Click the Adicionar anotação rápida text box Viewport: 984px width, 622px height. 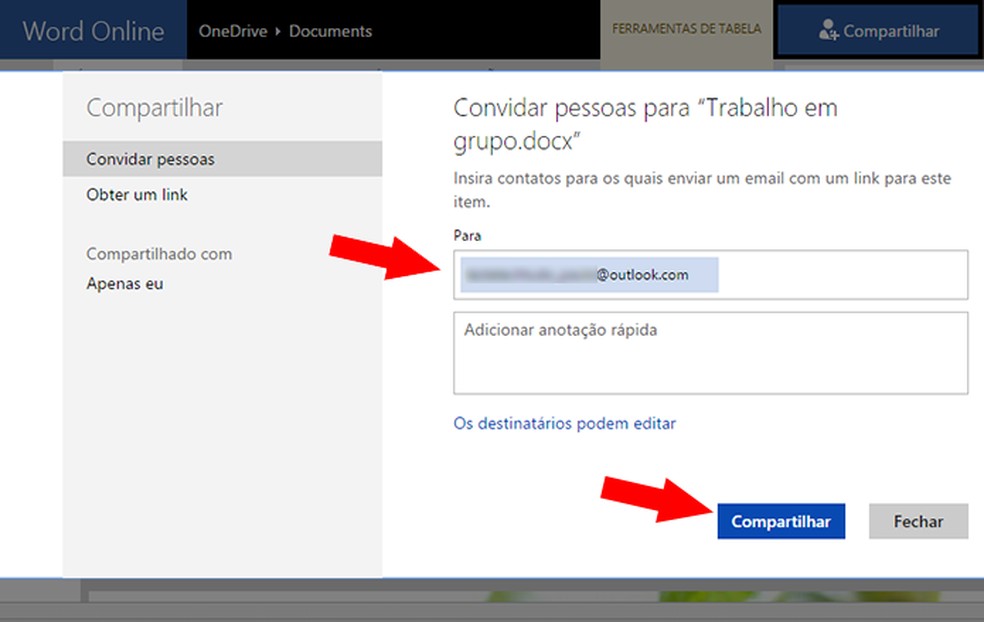710,353
